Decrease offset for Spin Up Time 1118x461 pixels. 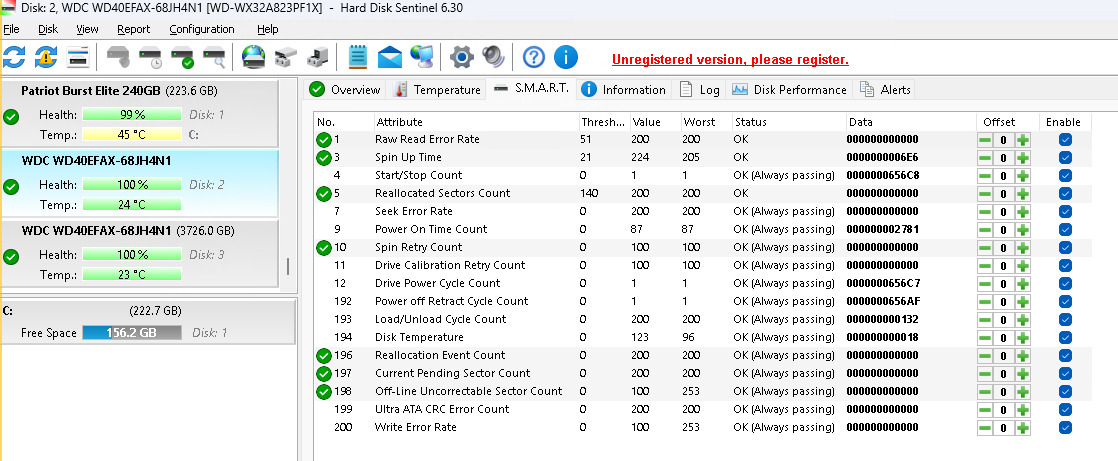pos(985,157)
